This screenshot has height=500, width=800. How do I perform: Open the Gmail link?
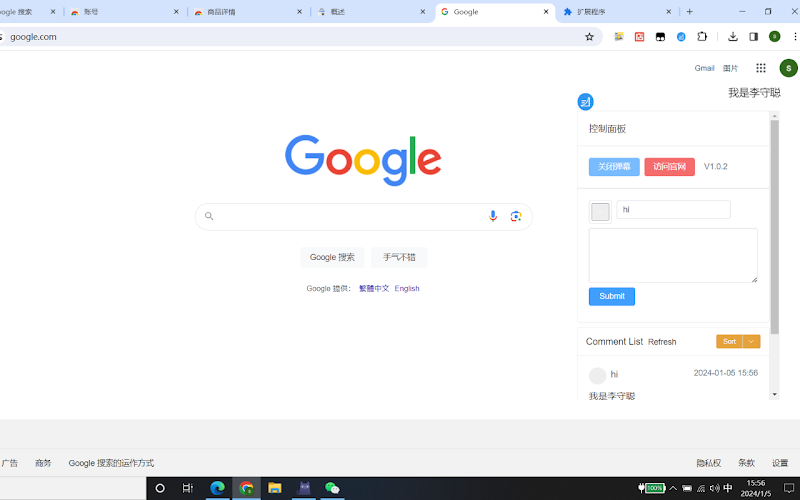pos(704,68)
